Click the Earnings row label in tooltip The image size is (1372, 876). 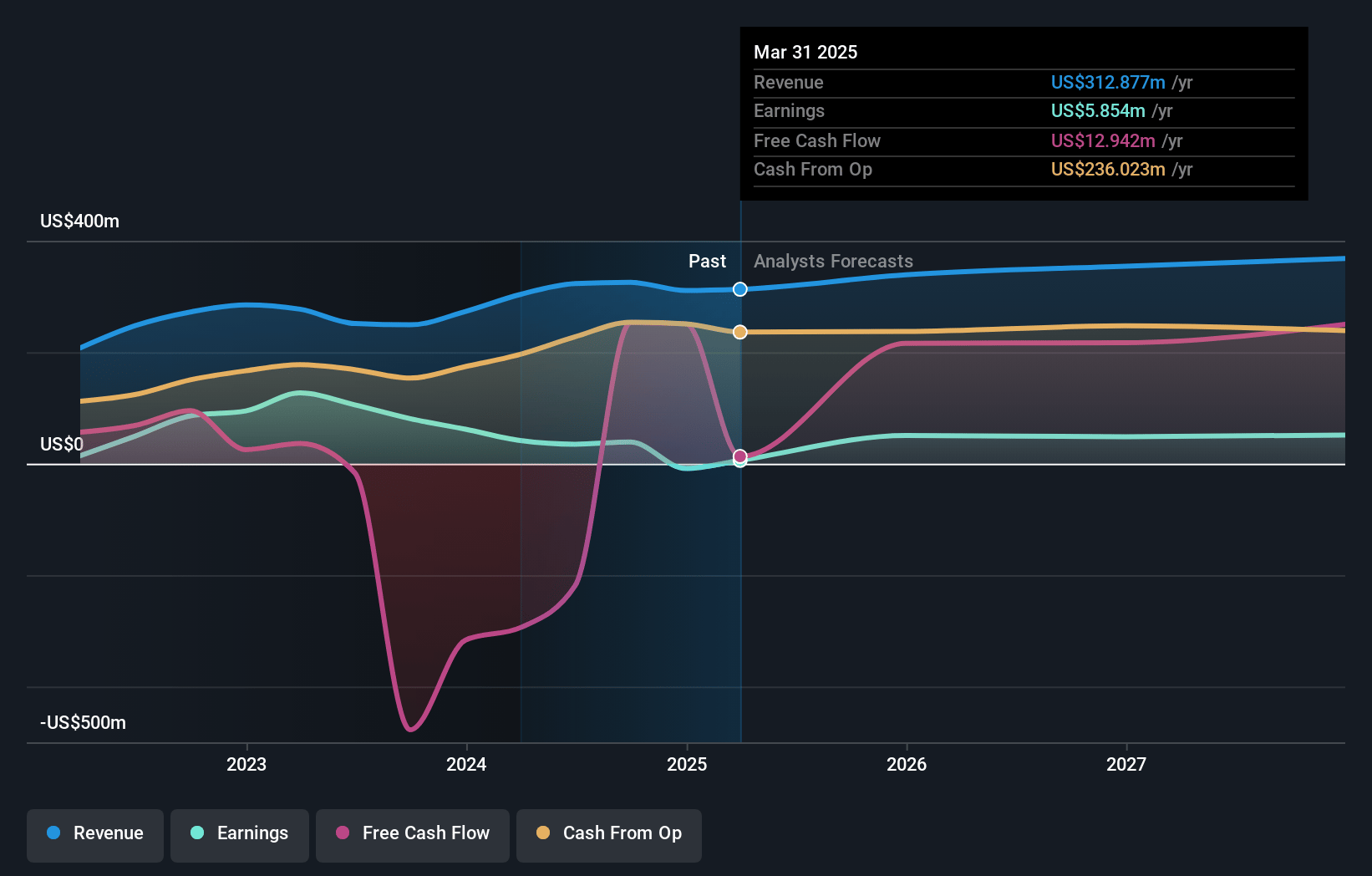point(789,110)
